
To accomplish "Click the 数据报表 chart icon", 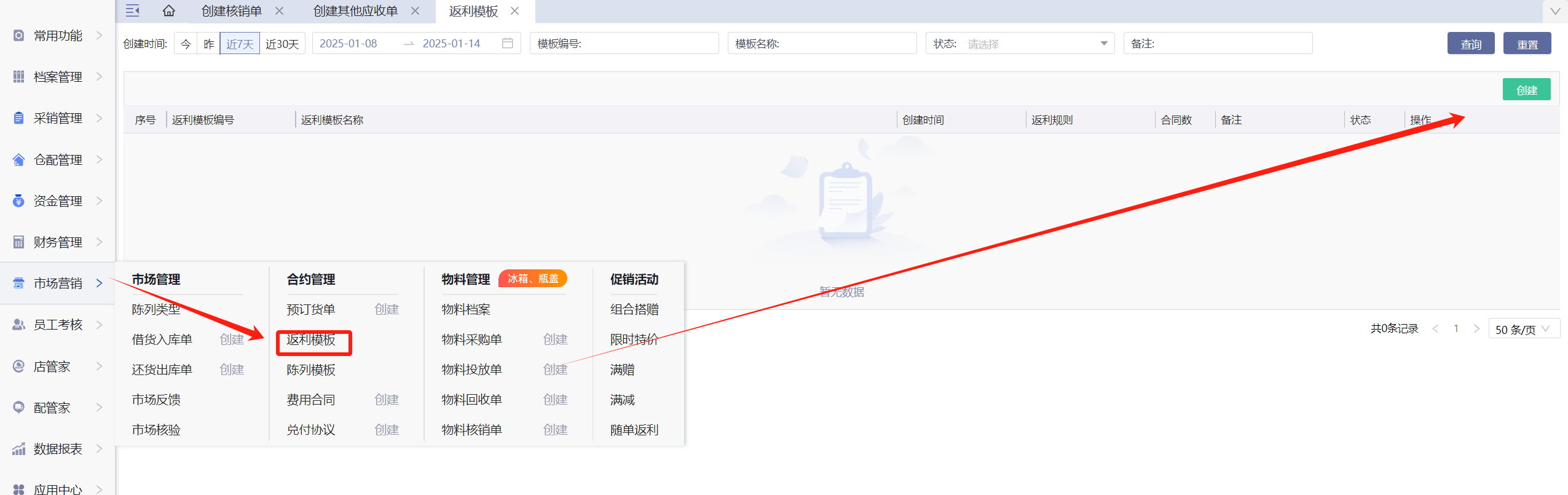I will coord(19,449).
